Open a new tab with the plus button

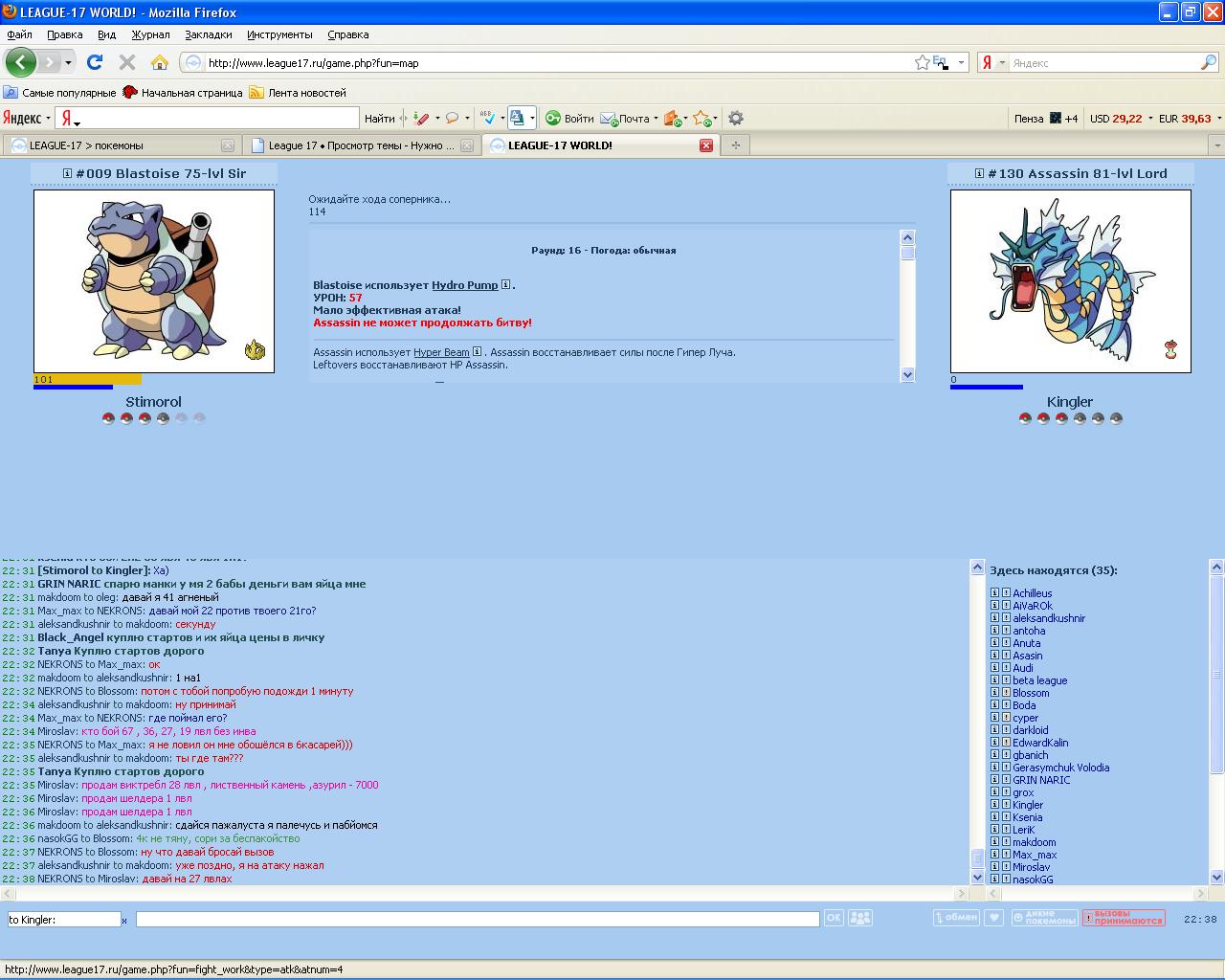(x=735, y=145)
